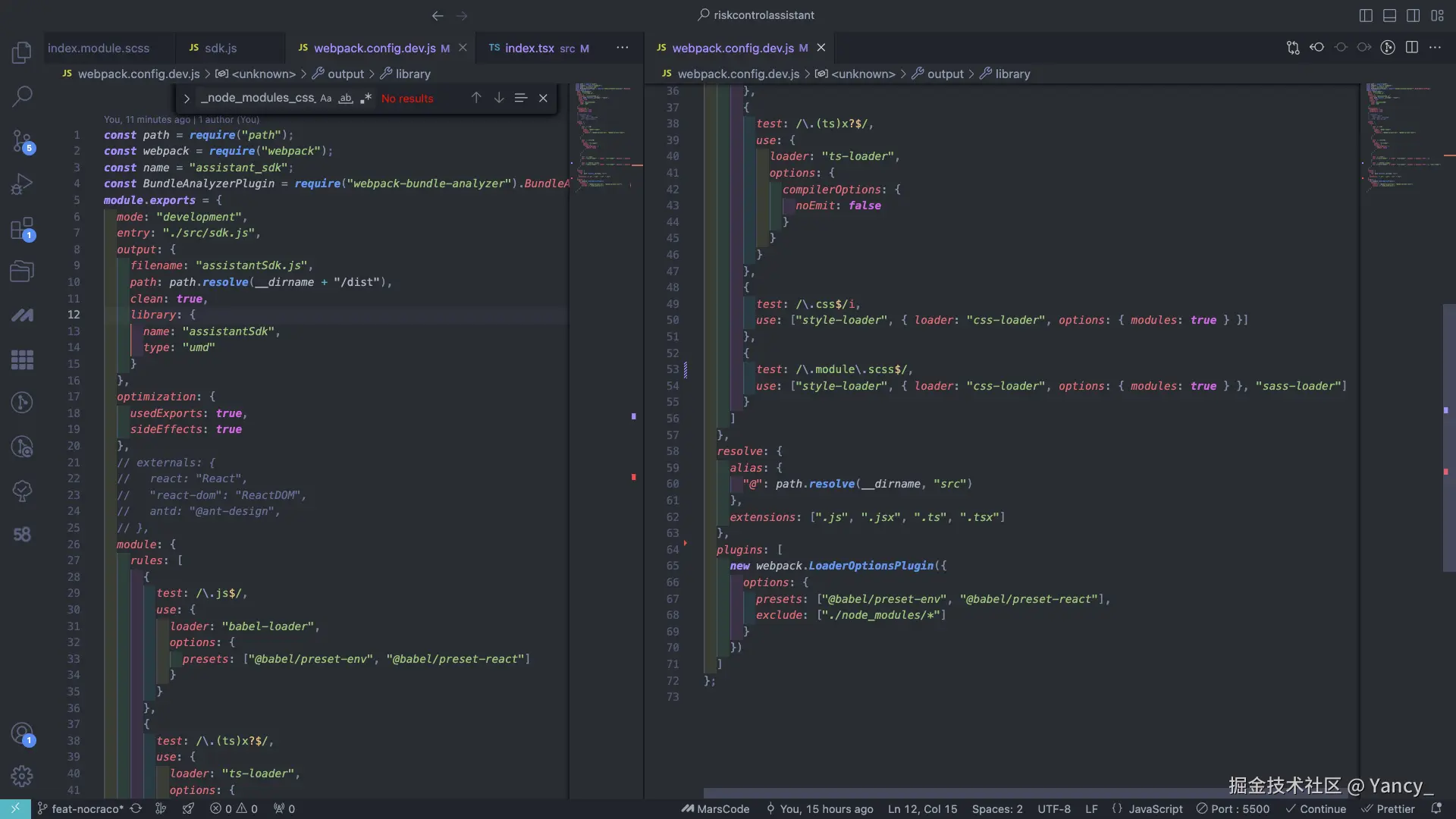This screenshot has height=819, width=1456.
Task: Toggle Match Whole Word in find widget
Action: [x=346, y=99]
